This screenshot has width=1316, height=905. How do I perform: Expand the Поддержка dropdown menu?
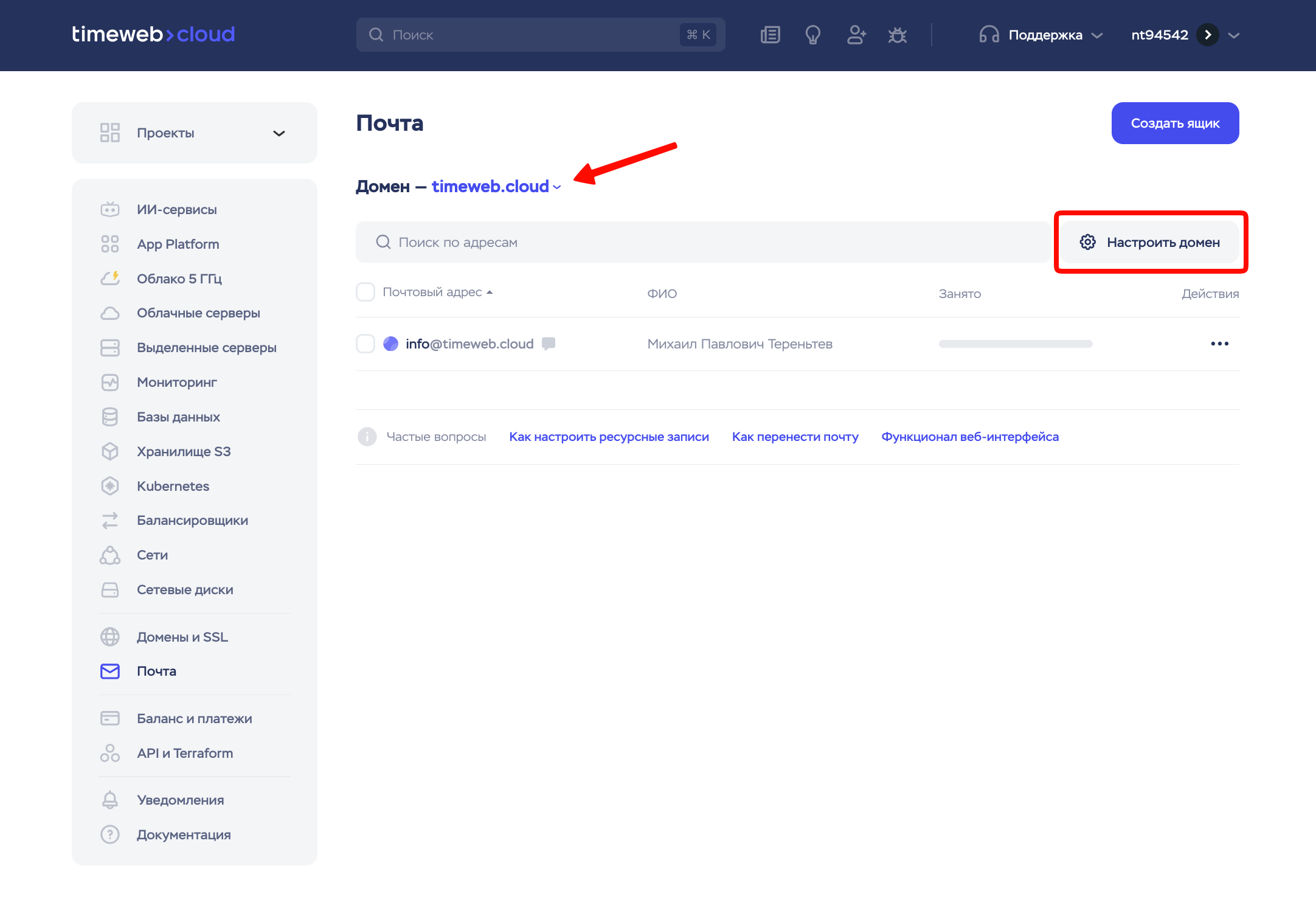(x=1097, y=35)
